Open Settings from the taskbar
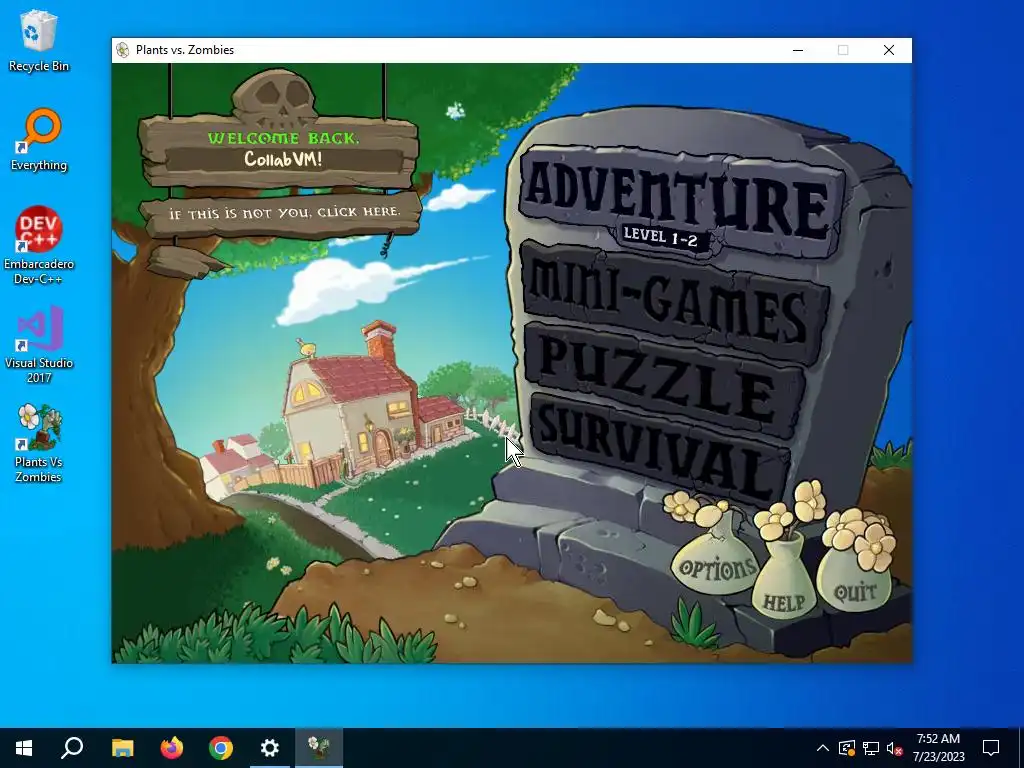Screen dimensions: 1024x768 click(270, 748)
